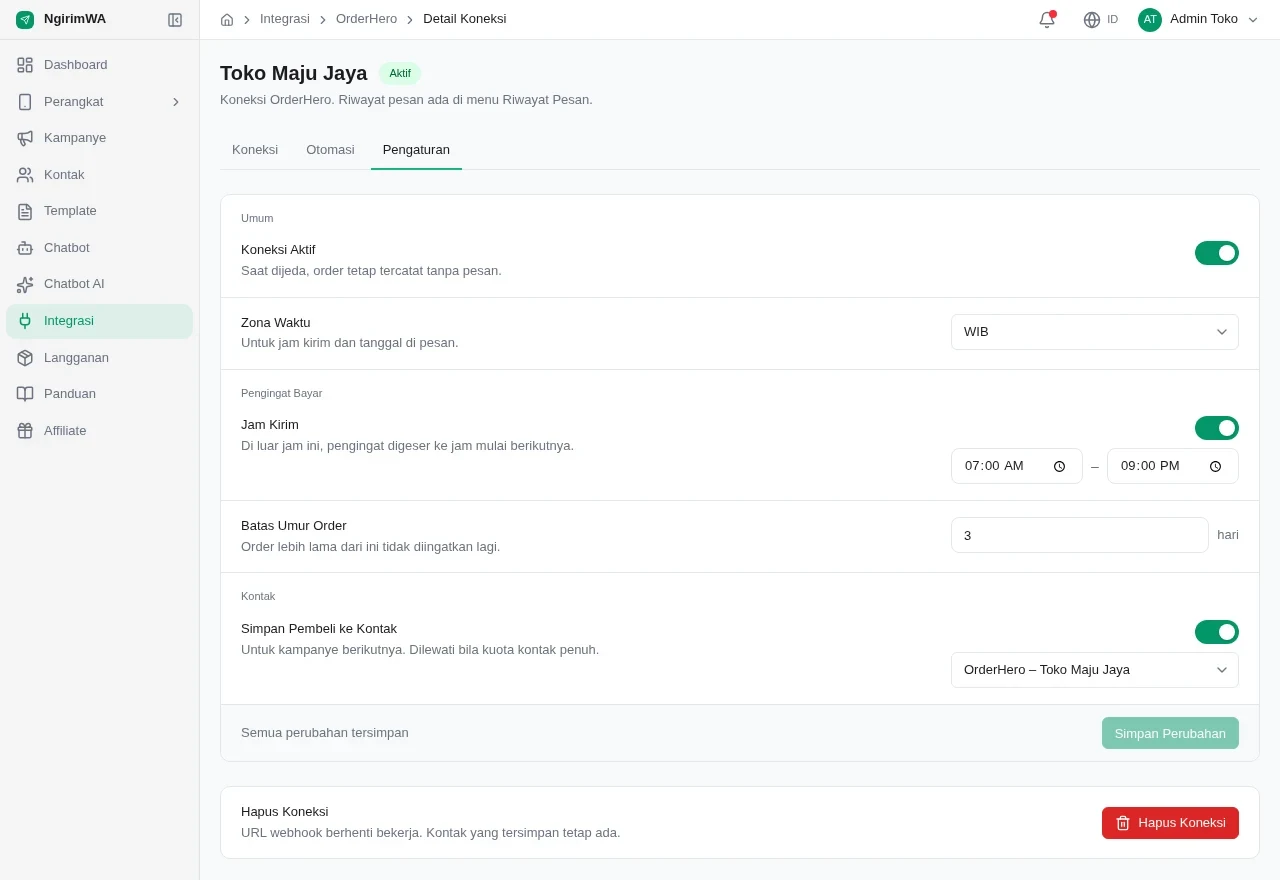Click clock icon in 07:00 AM field

1059,466
